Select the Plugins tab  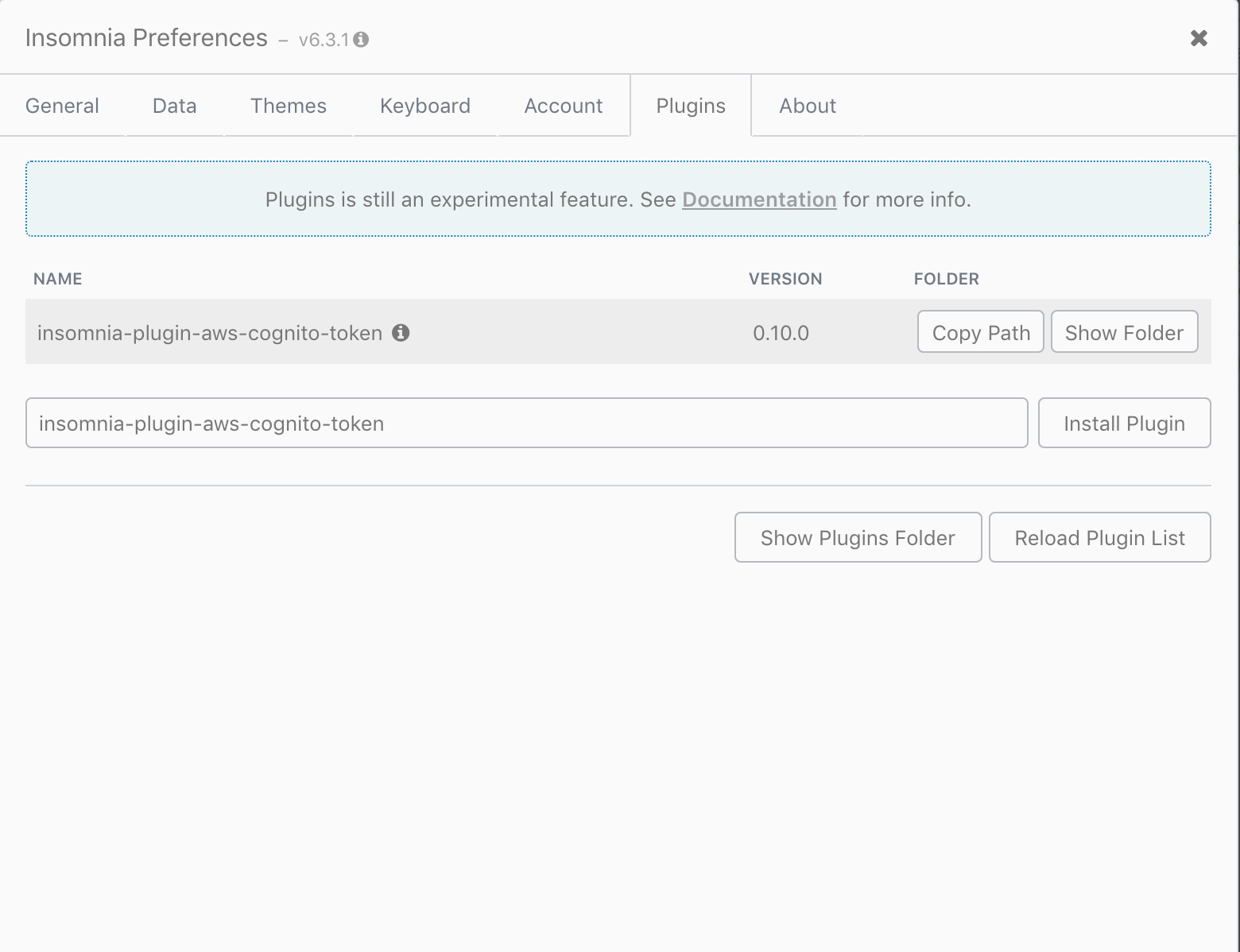pos(691,106)
